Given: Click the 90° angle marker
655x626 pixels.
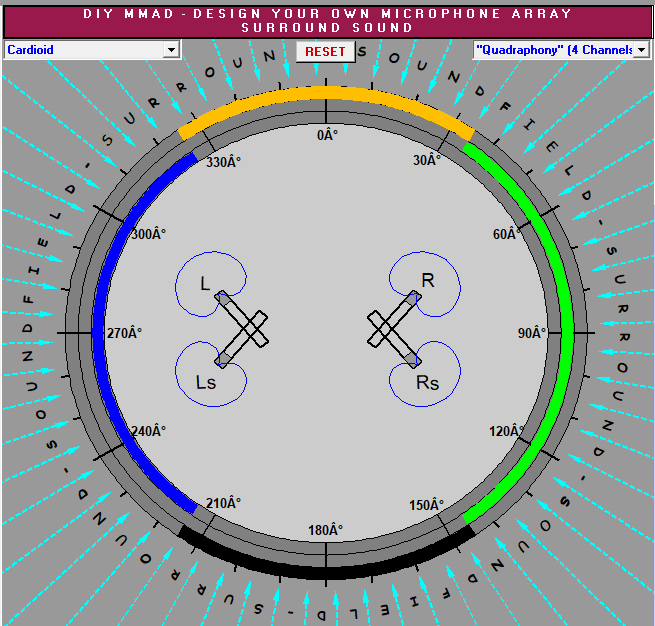Looking at the screenshot, I should 531,334.
